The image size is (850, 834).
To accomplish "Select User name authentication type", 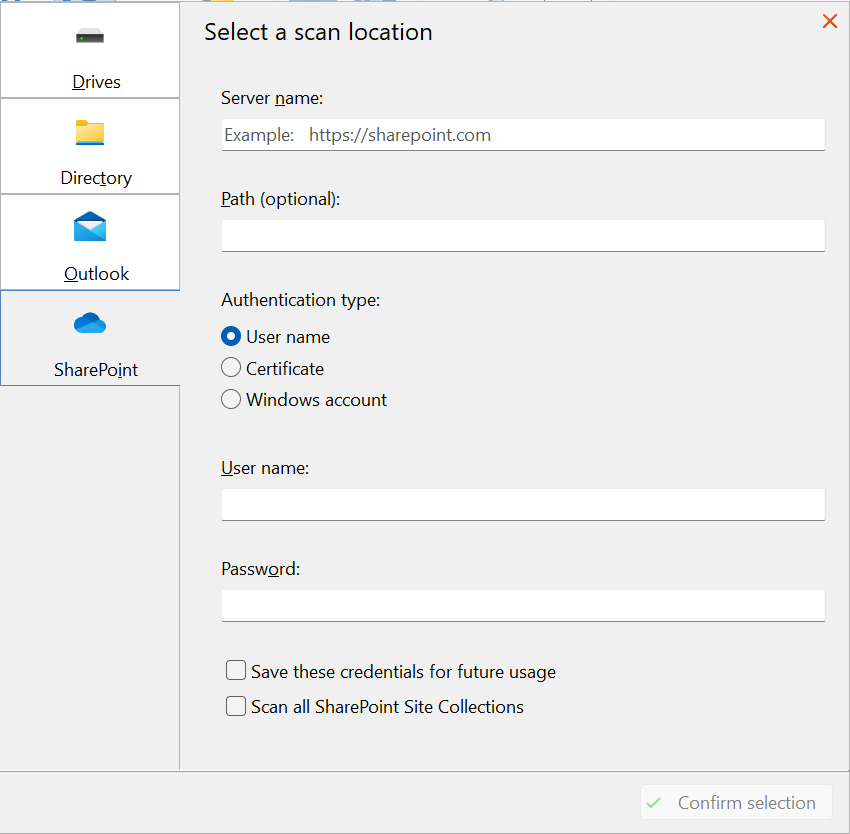I will click(231, 337).
